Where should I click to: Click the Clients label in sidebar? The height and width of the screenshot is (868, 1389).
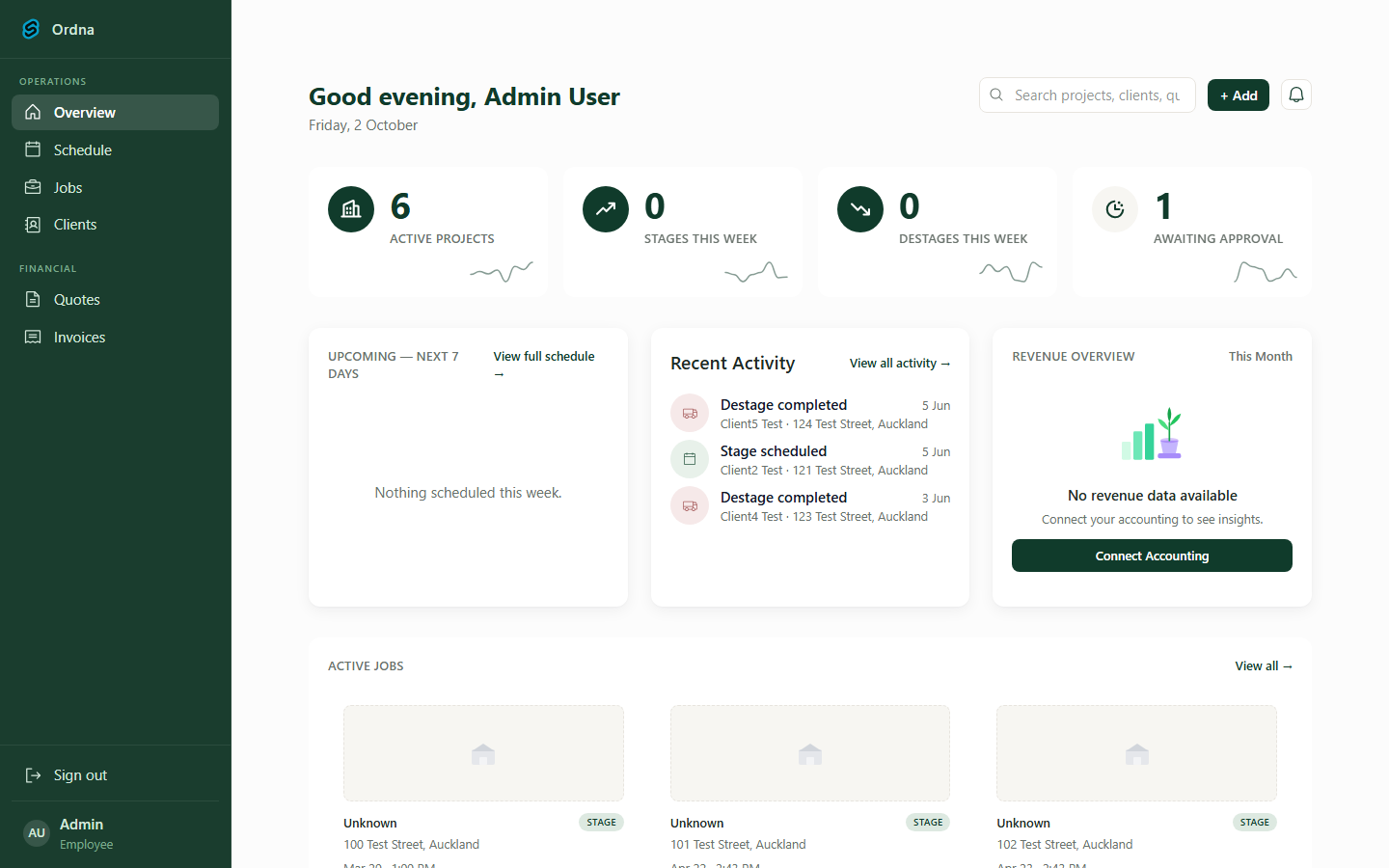pyautogui.click(x=75, y=225)
